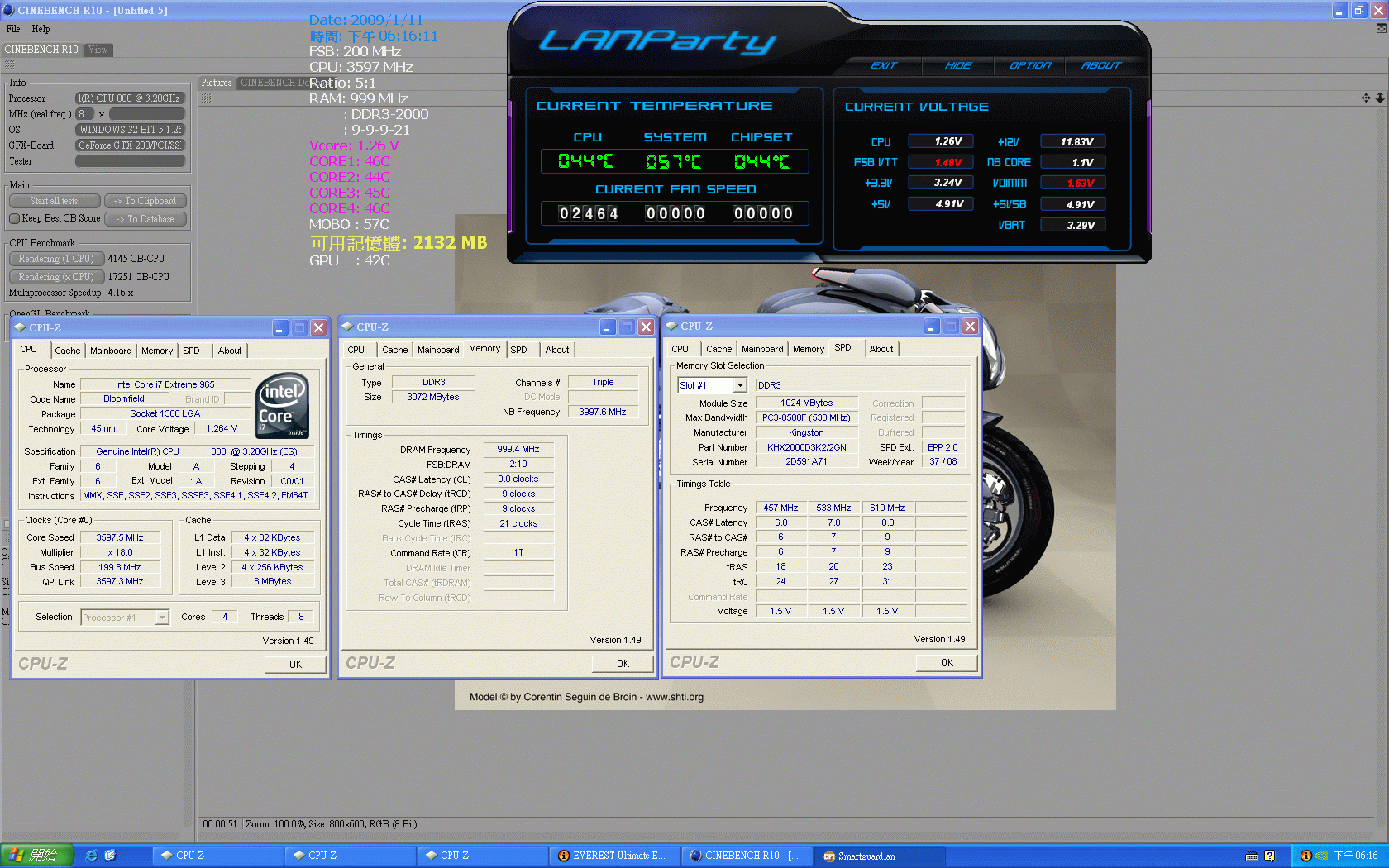
Task: Click the EVEREST tray icon
Action: (x=1306, y=856)
